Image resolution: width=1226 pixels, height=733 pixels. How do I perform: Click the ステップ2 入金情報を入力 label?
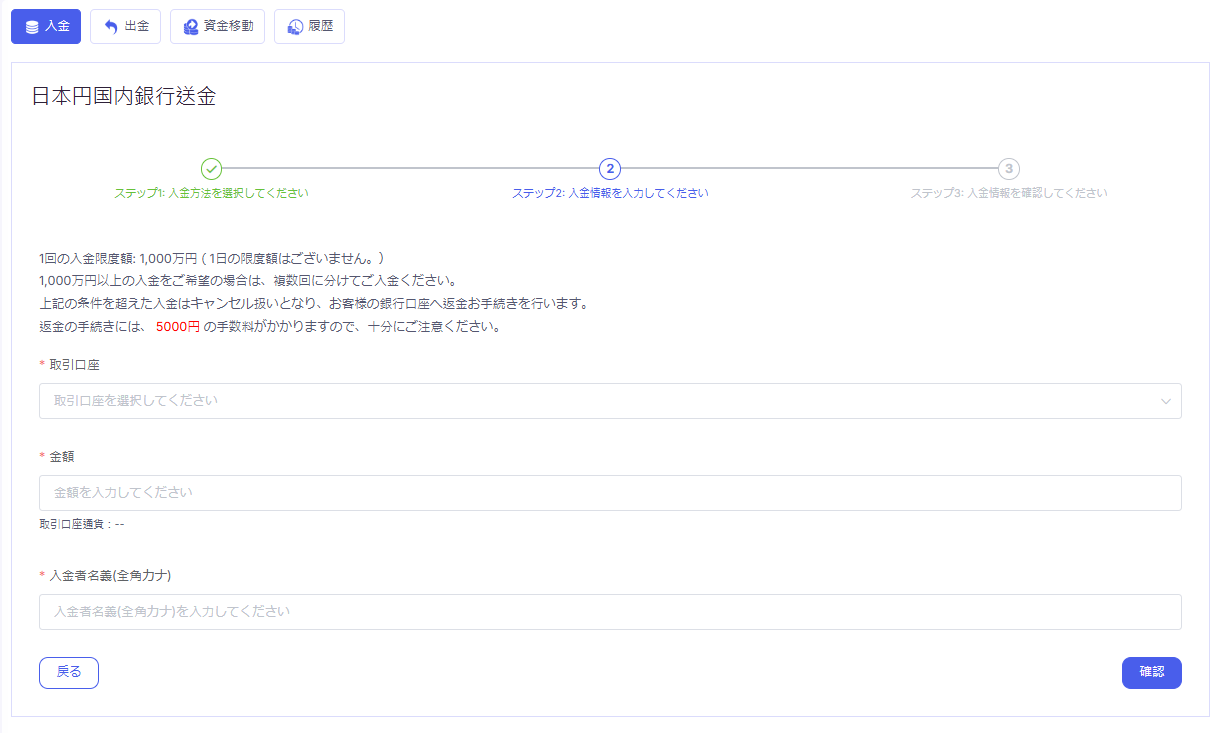coord(610,193)
